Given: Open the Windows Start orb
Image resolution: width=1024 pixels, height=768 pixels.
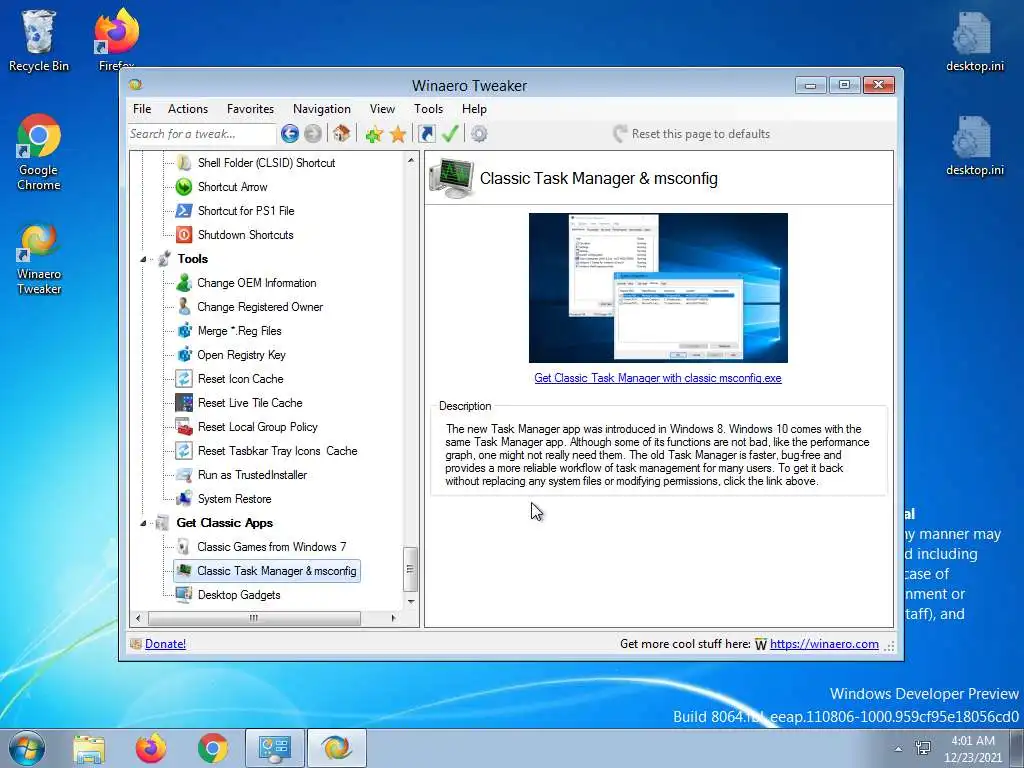Looking at the screenshot, I should click(x=26, y=748).
